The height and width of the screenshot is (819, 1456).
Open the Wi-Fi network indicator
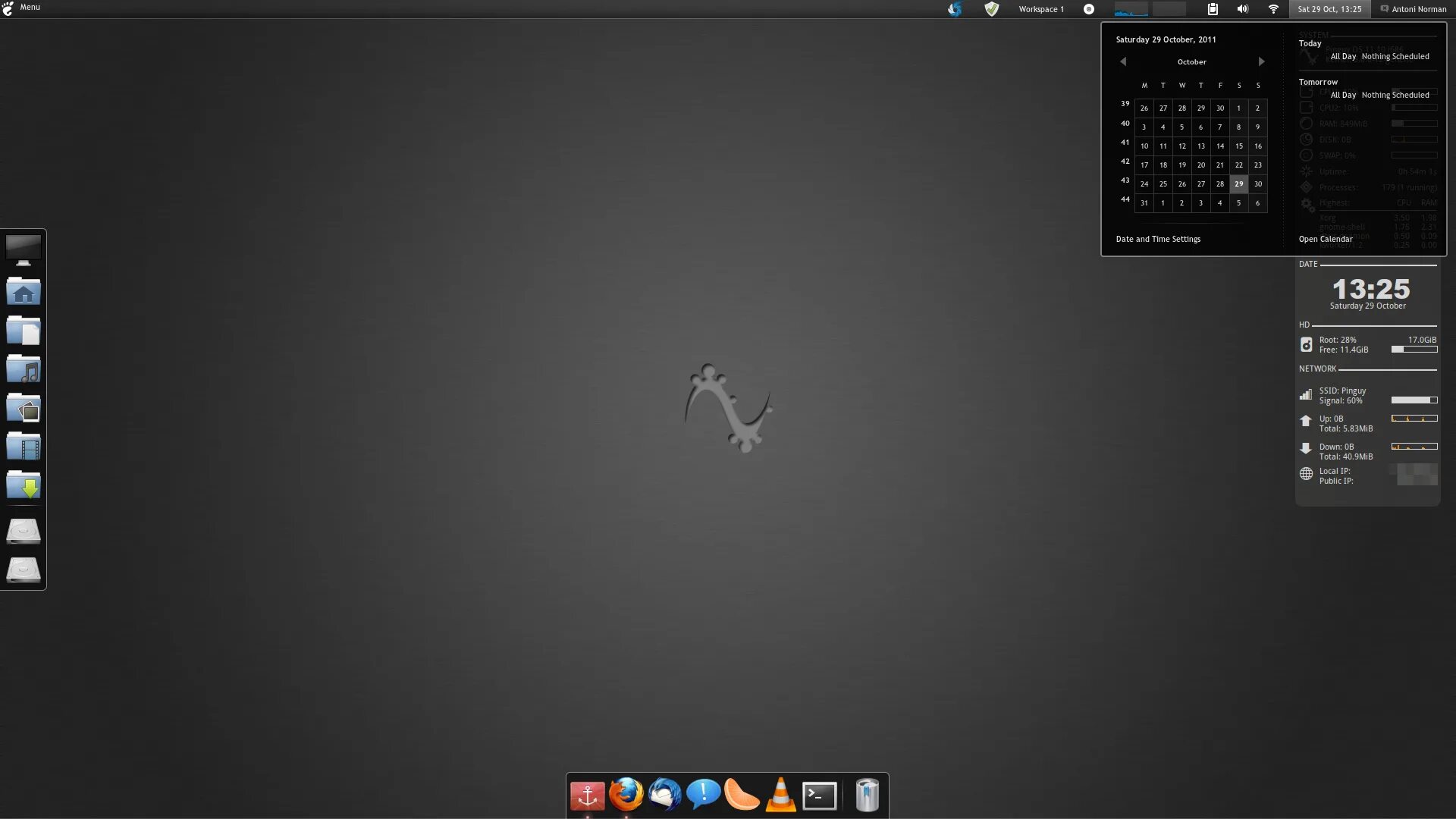click(1273, 9)
